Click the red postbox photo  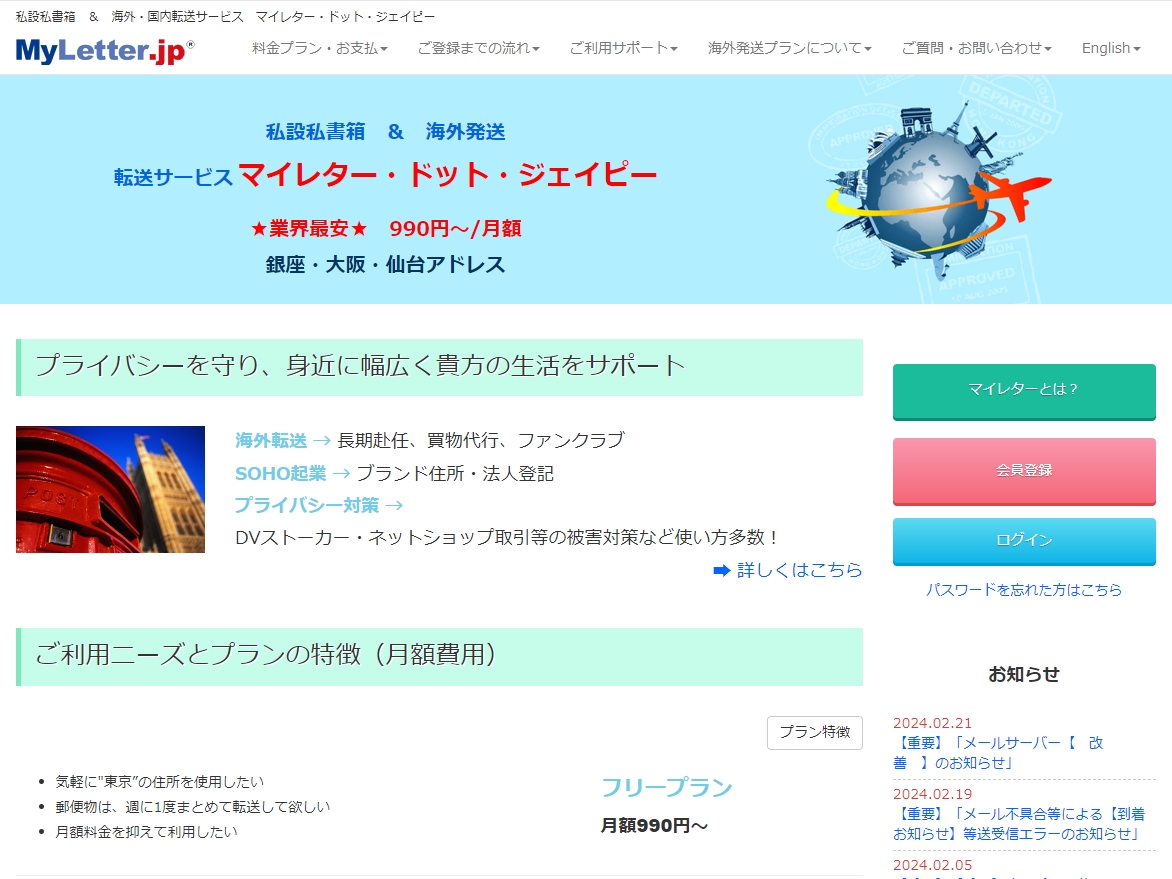point(110,489)
